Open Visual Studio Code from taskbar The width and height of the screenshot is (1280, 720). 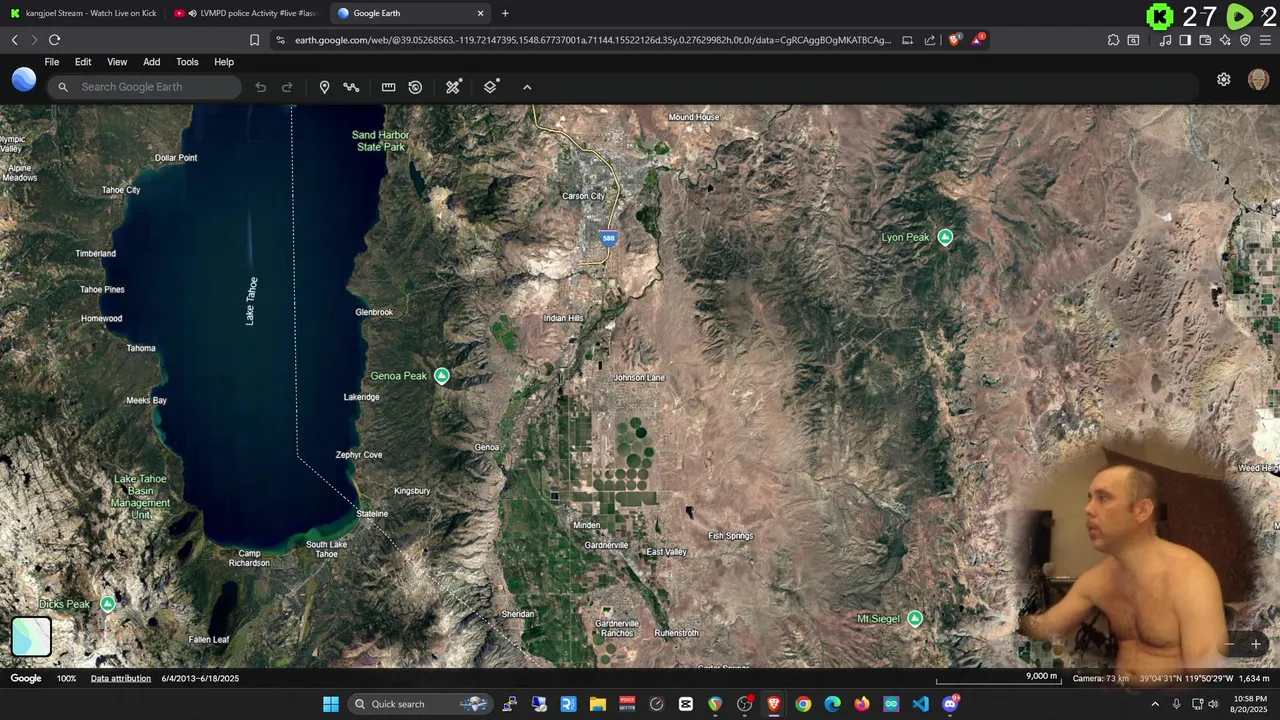[920, 704]
